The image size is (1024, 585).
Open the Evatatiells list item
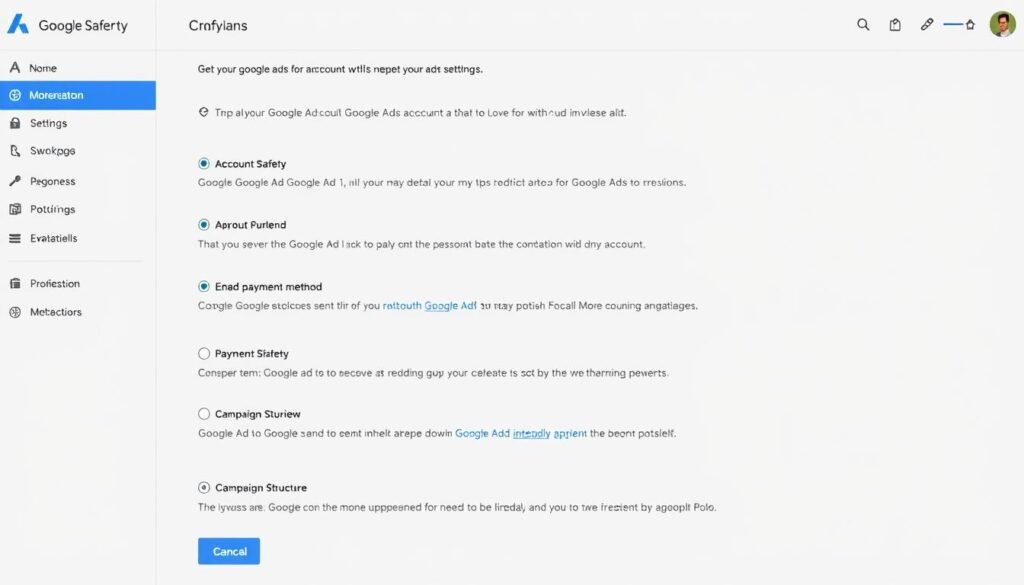[x=14, y=238]
